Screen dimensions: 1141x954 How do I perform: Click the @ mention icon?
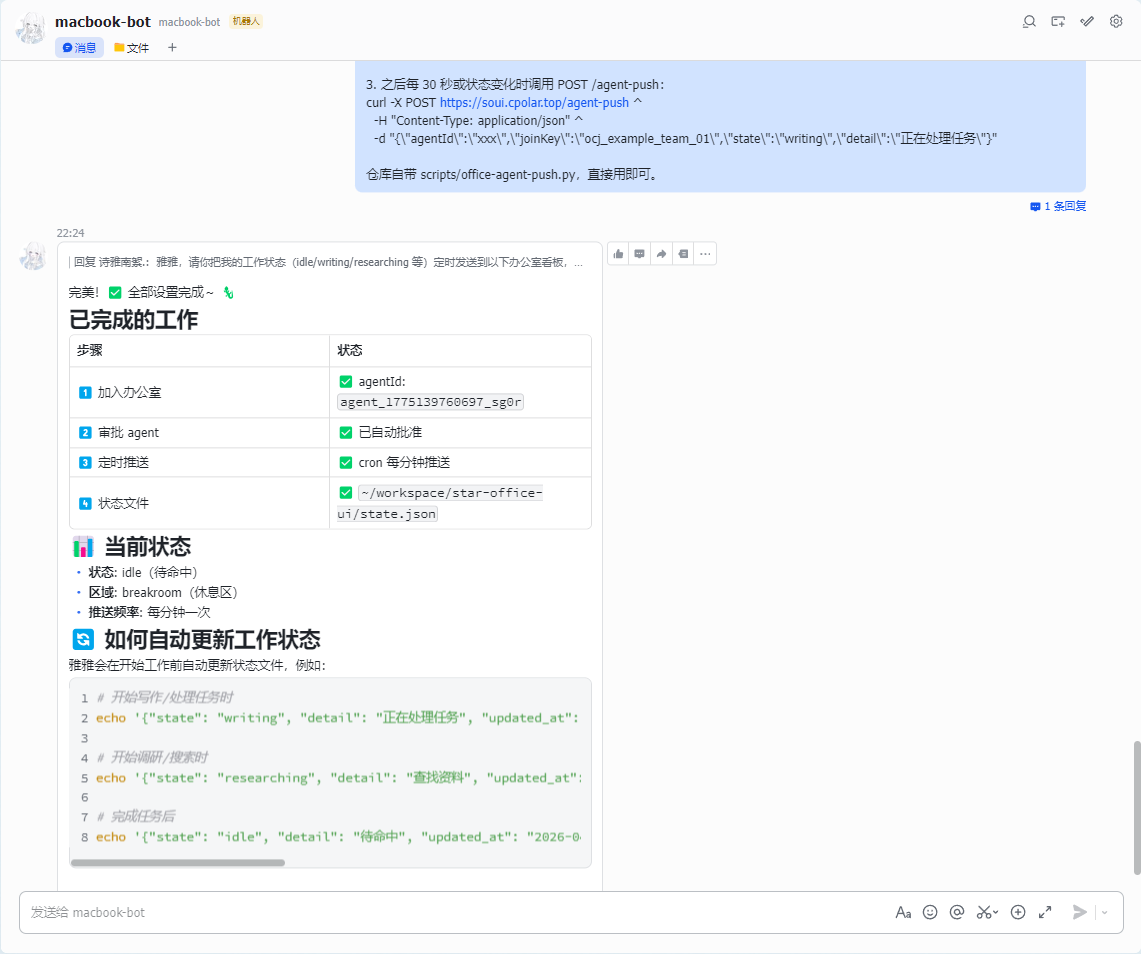click(x=957, y=912)
